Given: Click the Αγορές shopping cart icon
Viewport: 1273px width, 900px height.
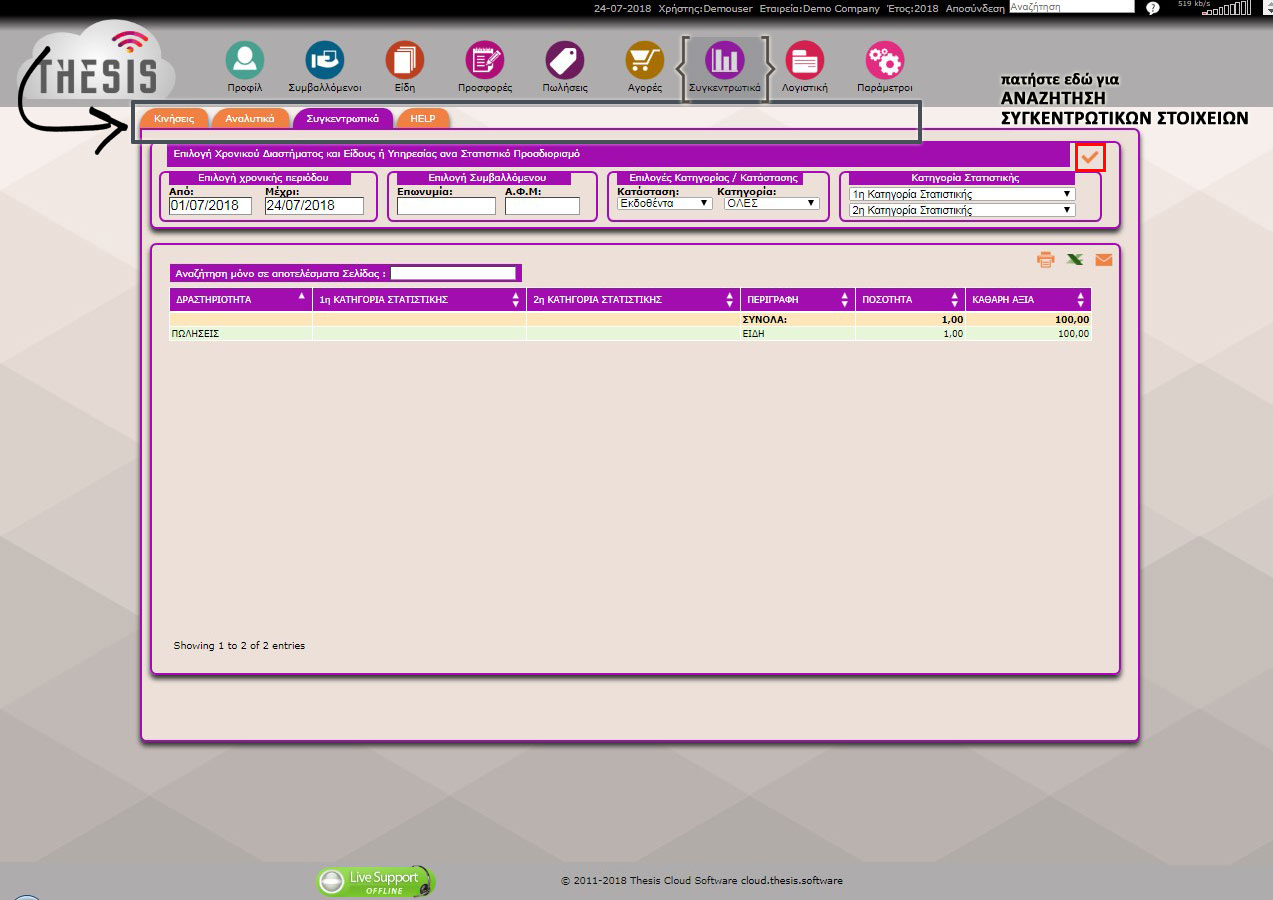Looking at the screenshot, I should (645, 61).
